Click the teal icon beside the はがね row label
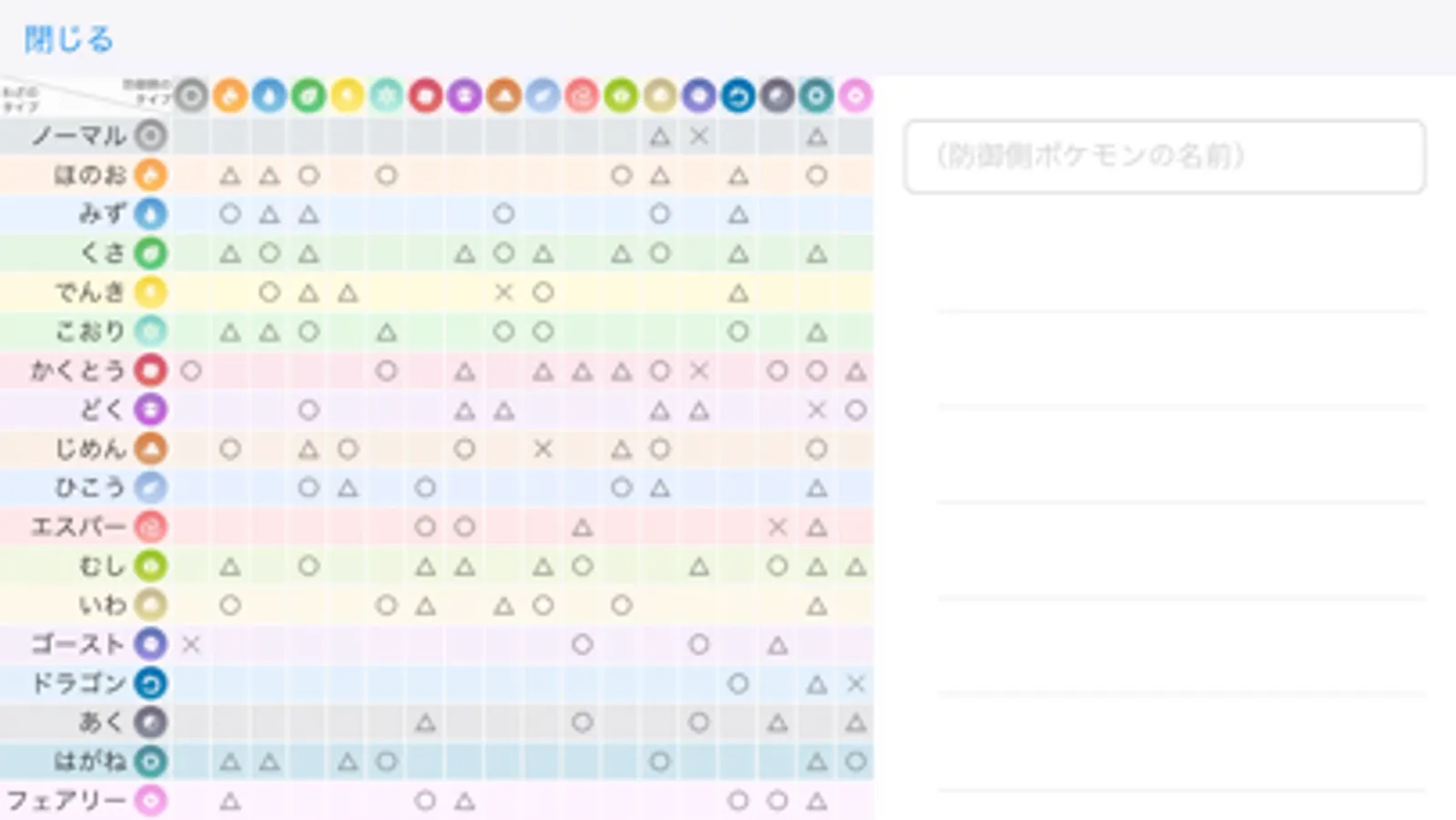Image resolution: width=1456 pixels, height=820 pixels. 151,763
